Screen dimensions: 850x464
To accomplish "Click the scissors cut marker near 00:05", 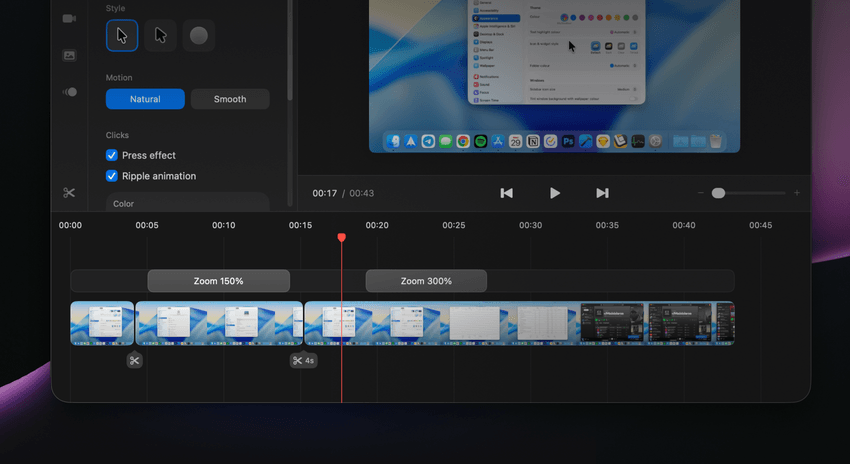I will click(134, 360).
